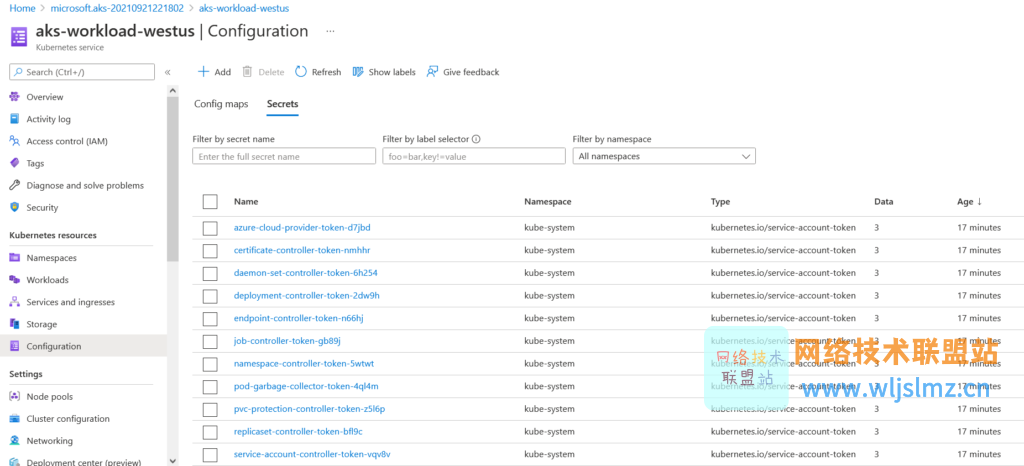Click the Configuration icon in sidebar
The image size is (1024, 466).
pyautogui.click(x=14, y=347)
